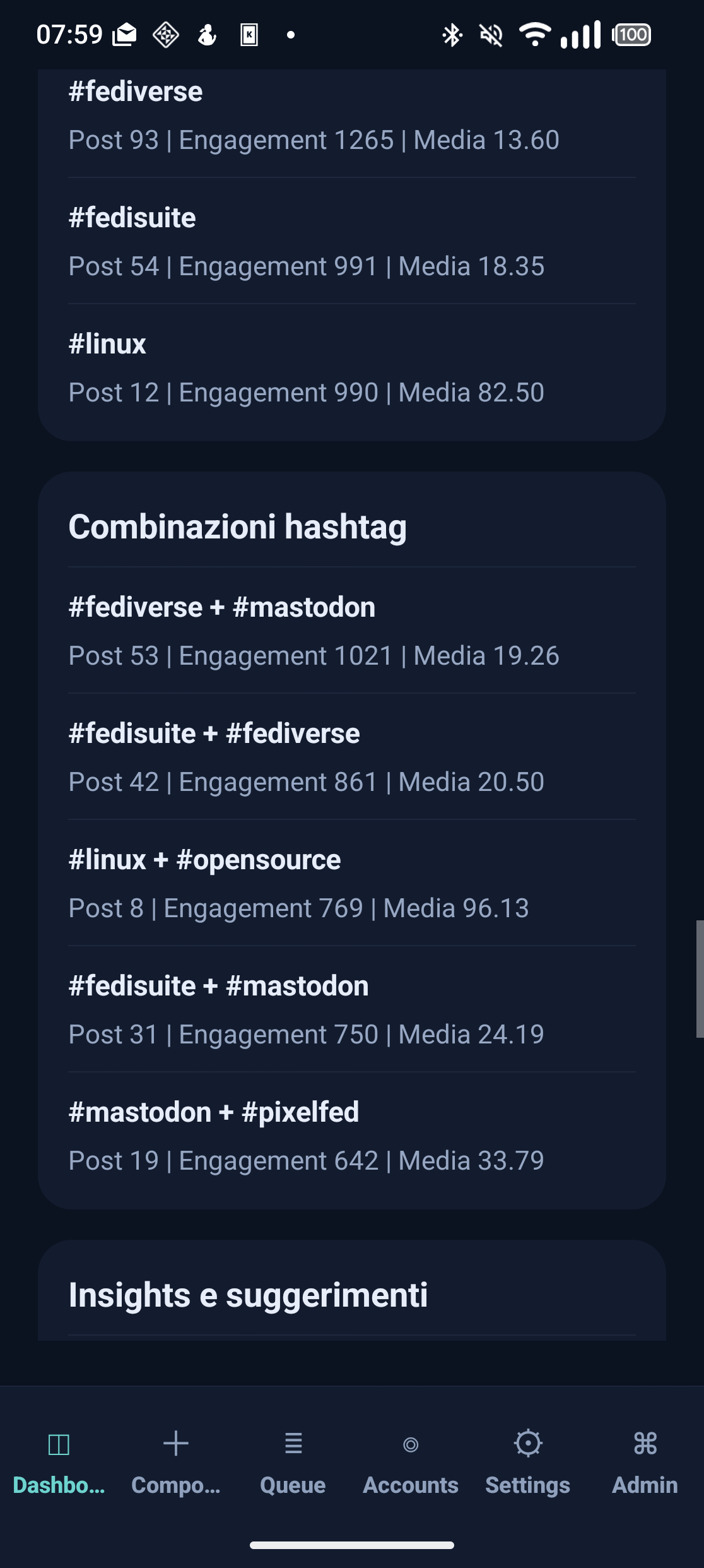The height and width of the screenshot is (1568, 704).
Task: Select the #linux hashtag row
Action: point(352,367)
